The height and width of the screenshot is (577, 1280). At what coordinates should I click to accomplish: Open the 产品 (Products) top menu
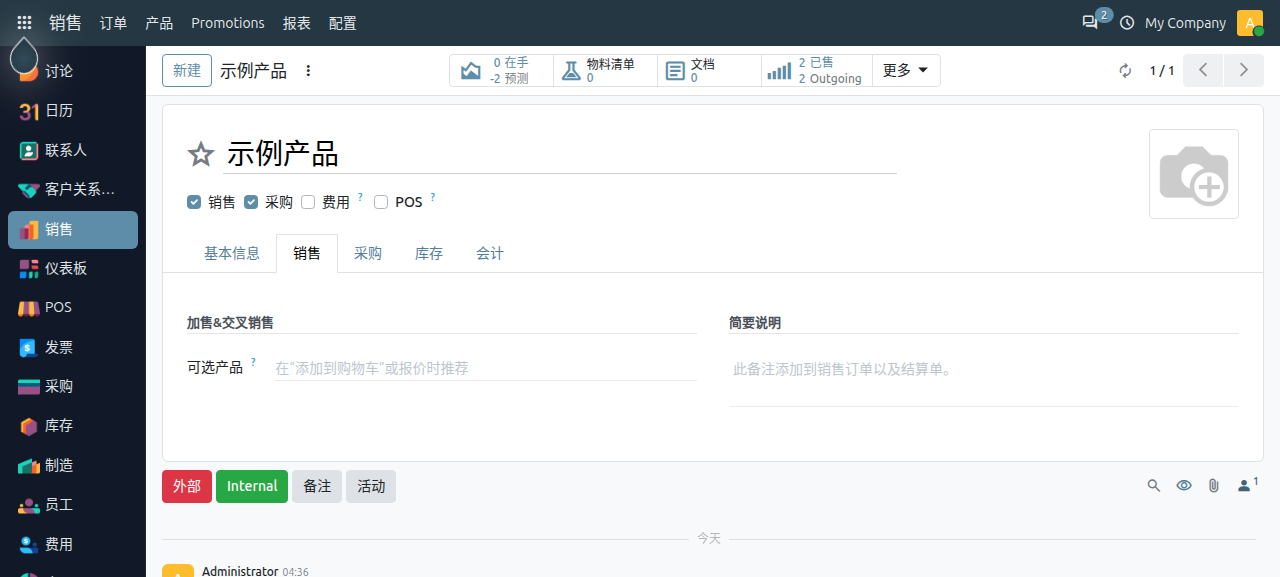coord(159,22)
